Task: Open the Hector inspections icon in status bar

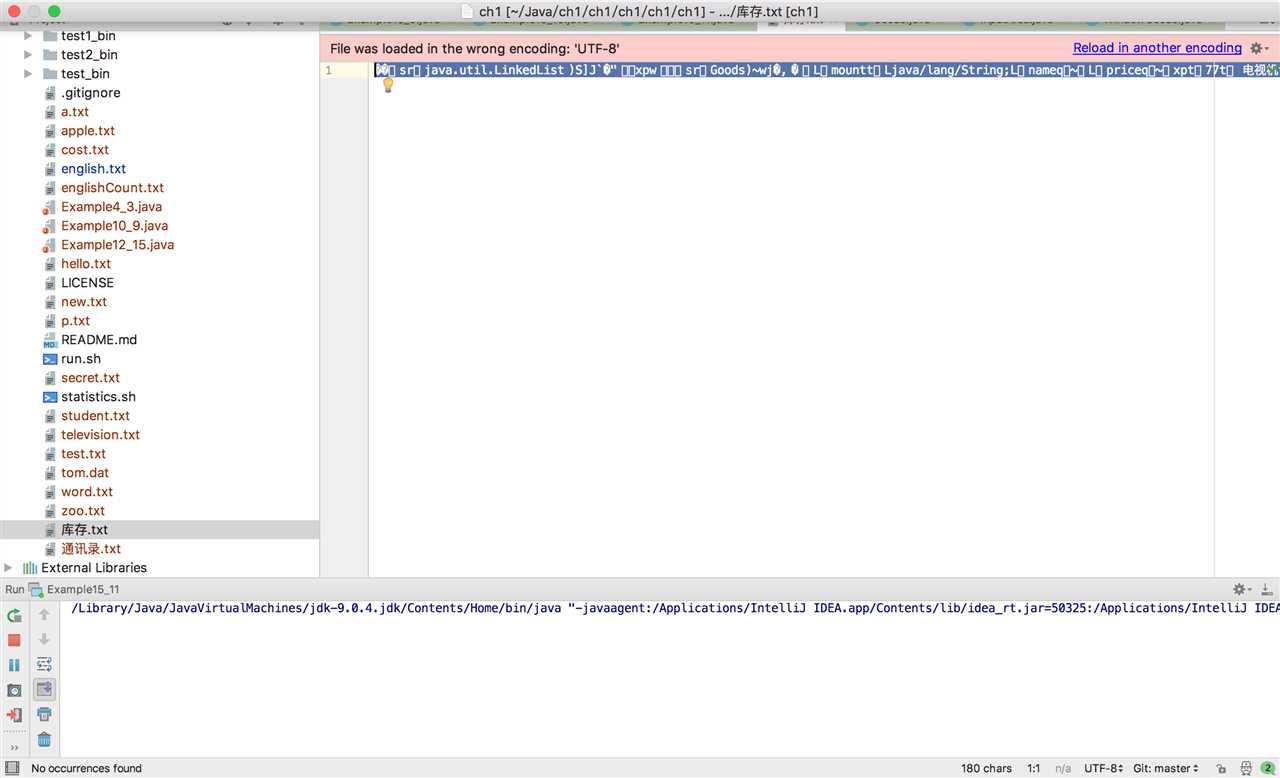Action: [x=1244, y=768]
